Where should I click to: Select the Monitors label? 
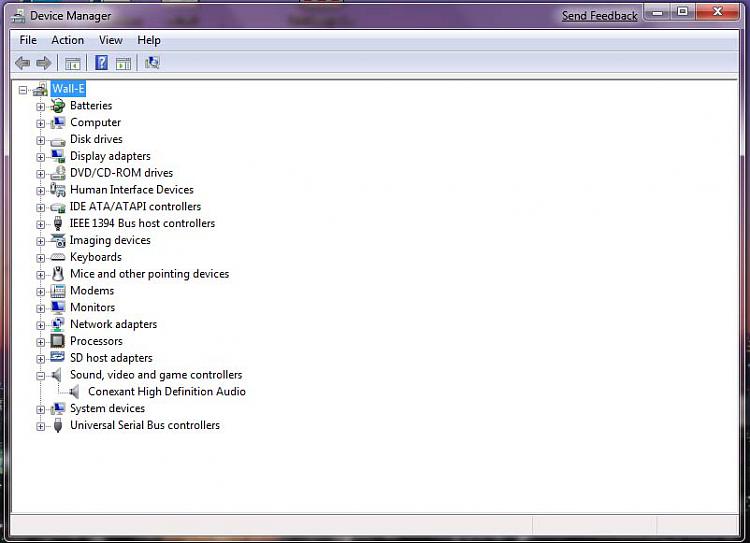(x=92, y=307)
